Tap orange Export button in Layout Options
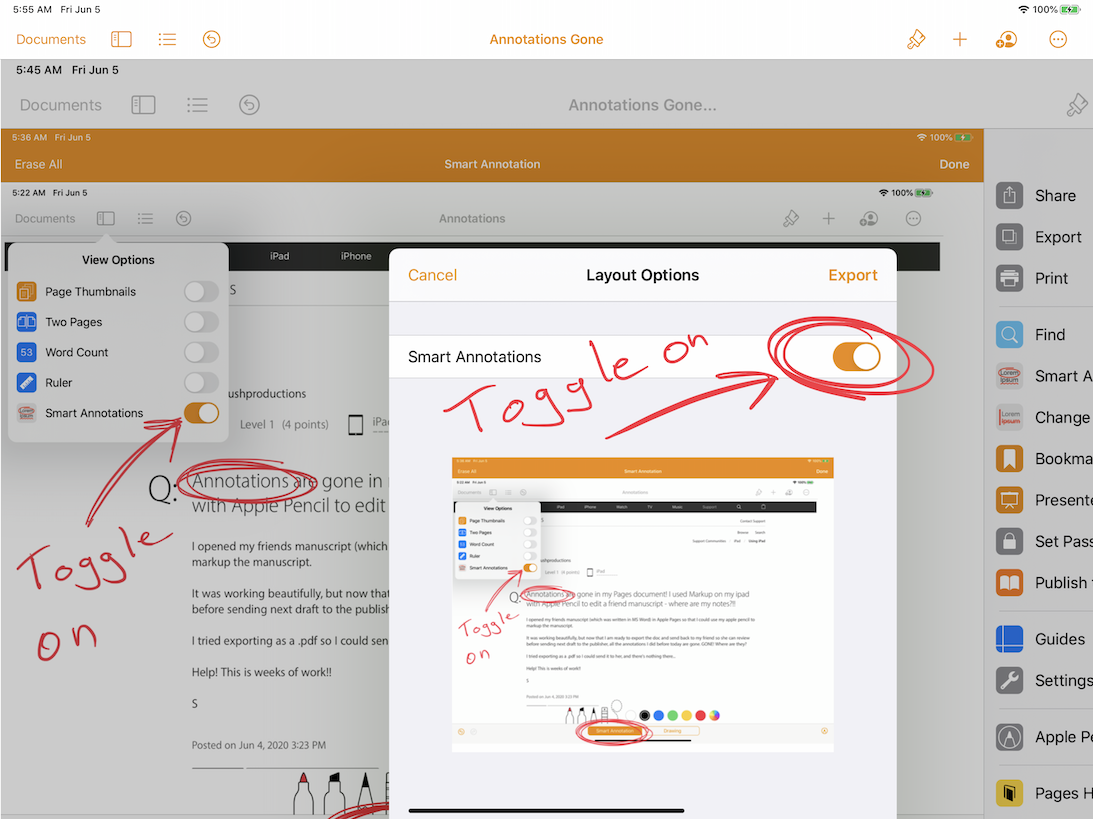Screen dimensions: 1093x819 click(x=853, y=275)
